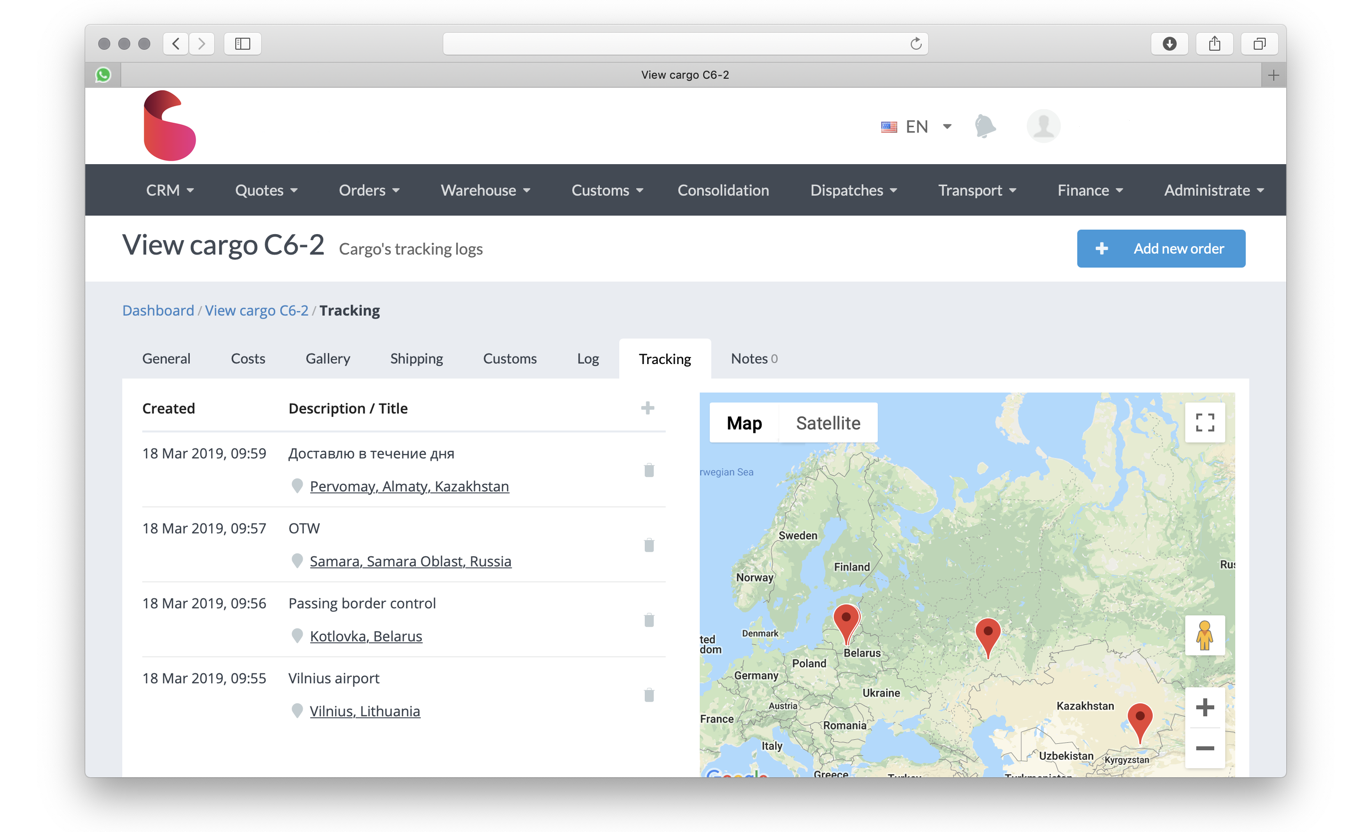Delete the Samara OTW tracking entry
Image resolution: width=1370 pixels, height=832 pixels.
point(649,545)
